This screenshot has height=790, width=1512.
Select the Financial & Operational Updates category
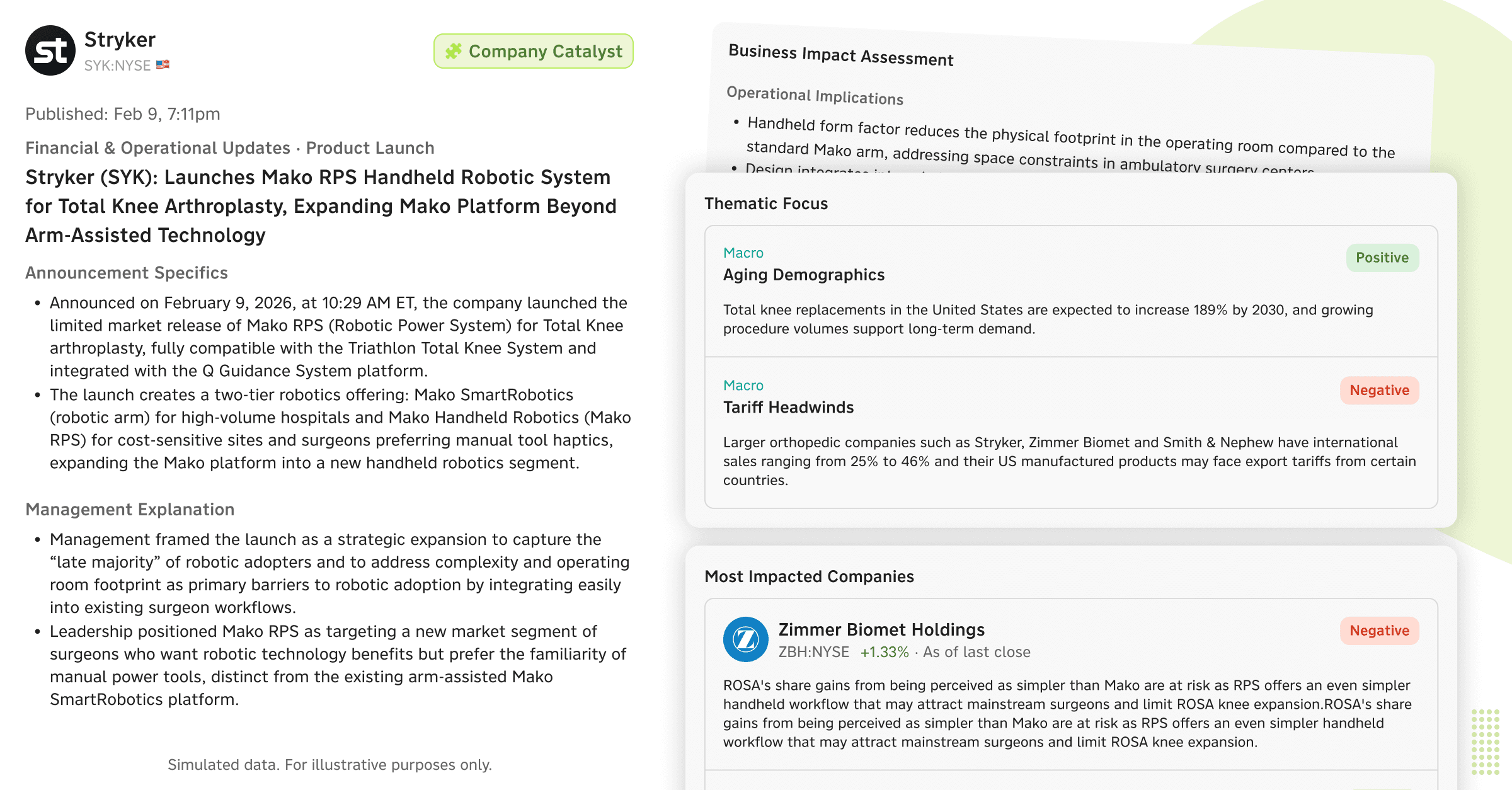click(x=157, y=148)
